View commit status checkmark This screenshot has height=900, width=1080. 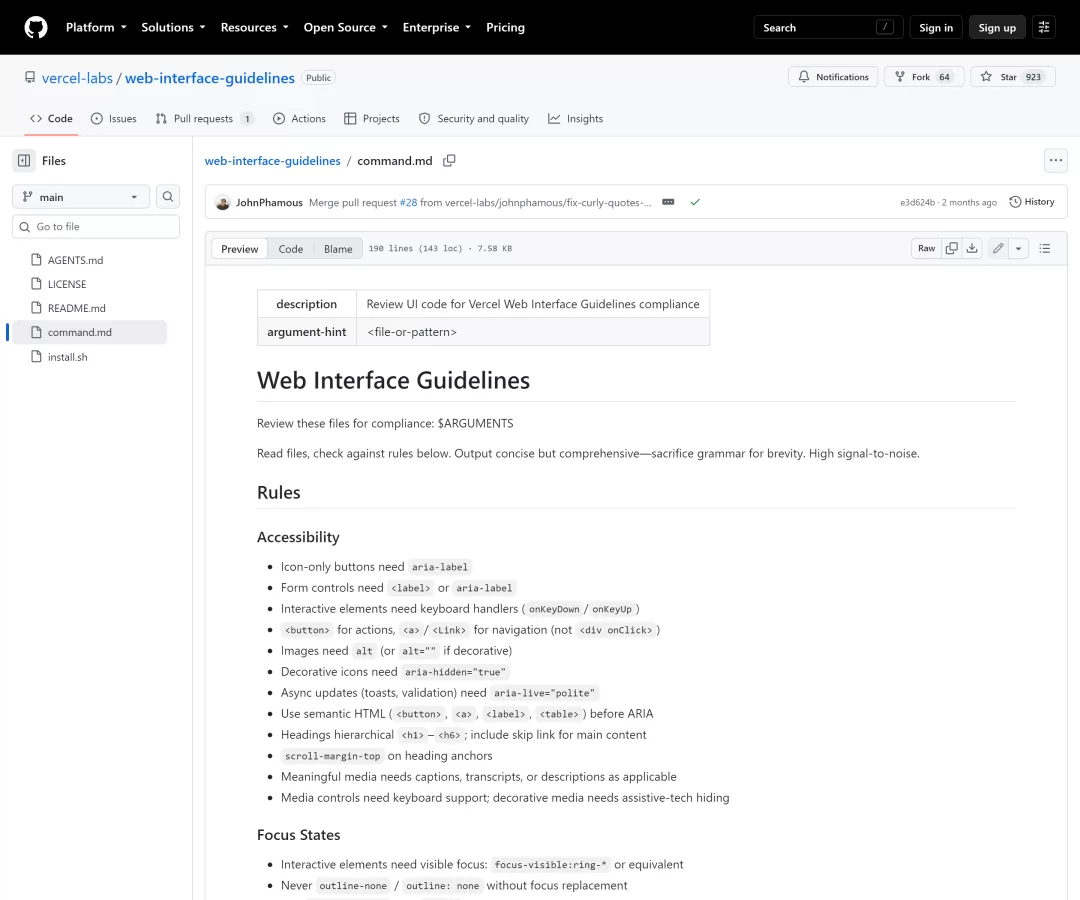coord(695,202)
